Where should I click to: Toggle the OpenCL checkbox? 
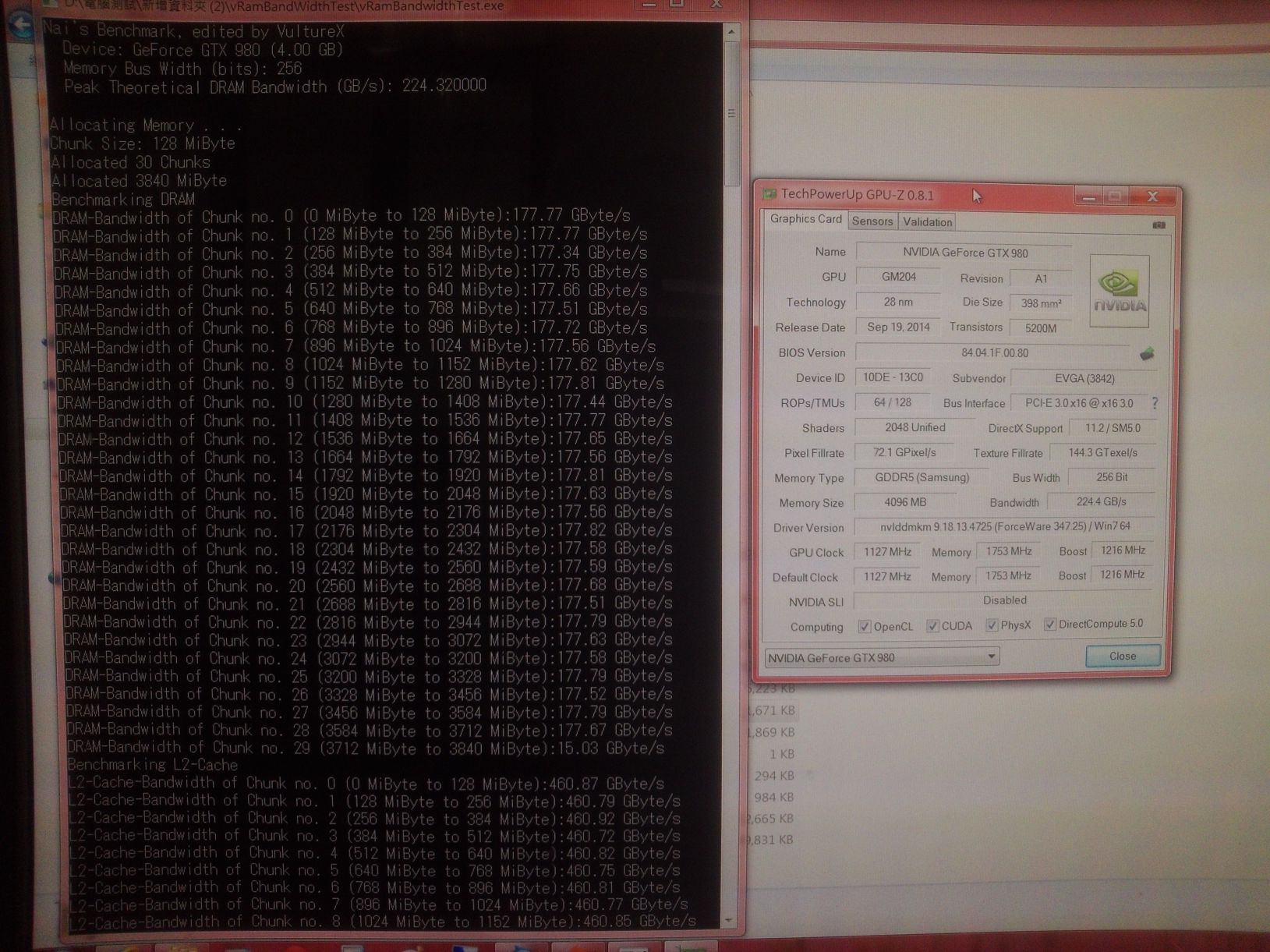[x=864, y=627]
